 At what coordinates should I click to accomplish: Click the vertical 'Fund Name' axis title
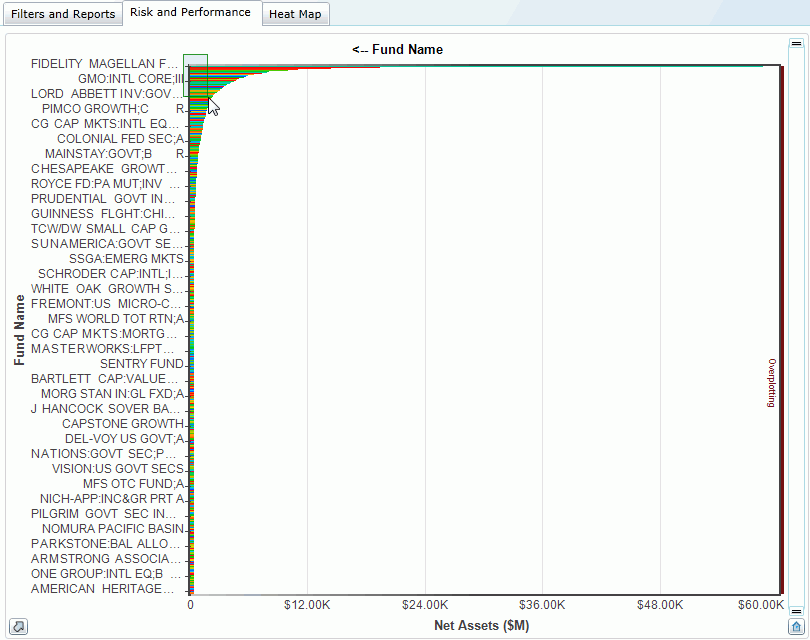coord(20,330)
